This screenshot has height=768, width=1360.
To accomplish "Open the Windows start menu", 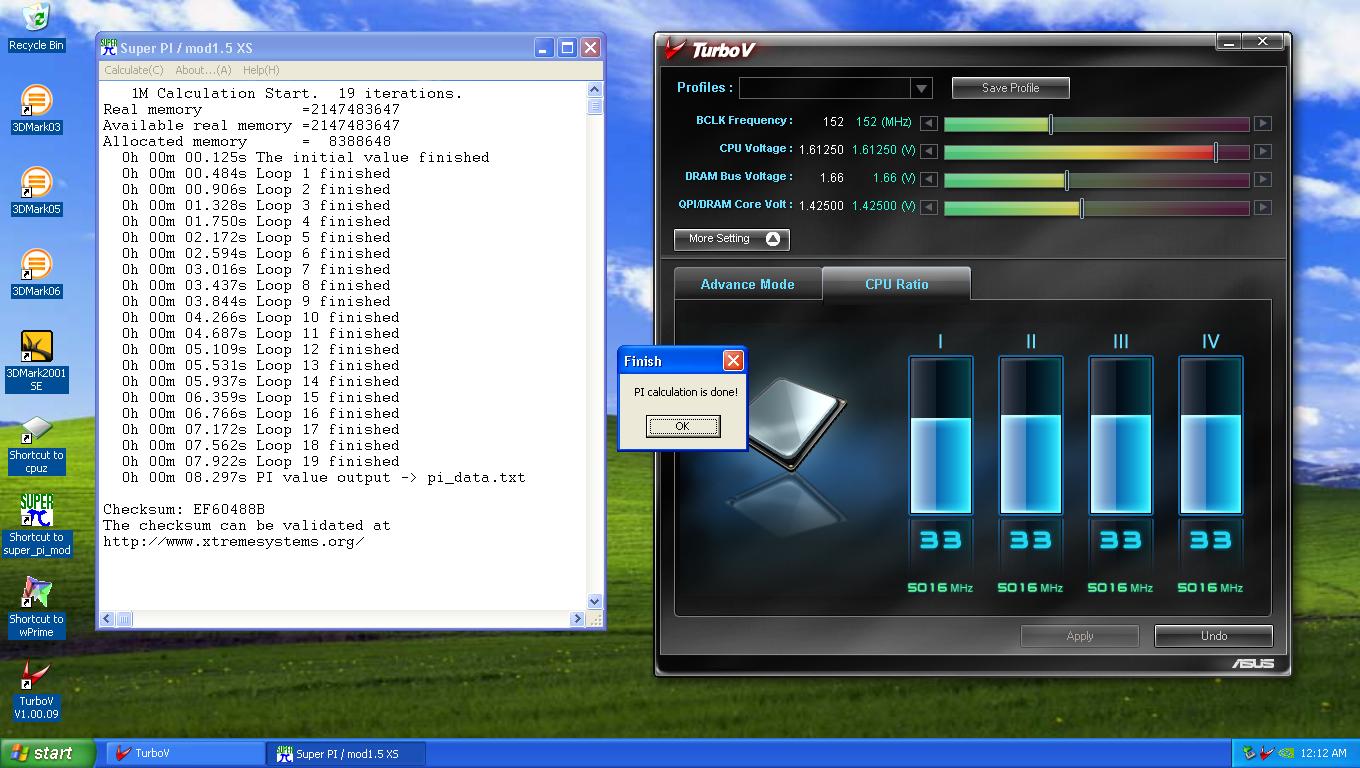I will [47, 753].
